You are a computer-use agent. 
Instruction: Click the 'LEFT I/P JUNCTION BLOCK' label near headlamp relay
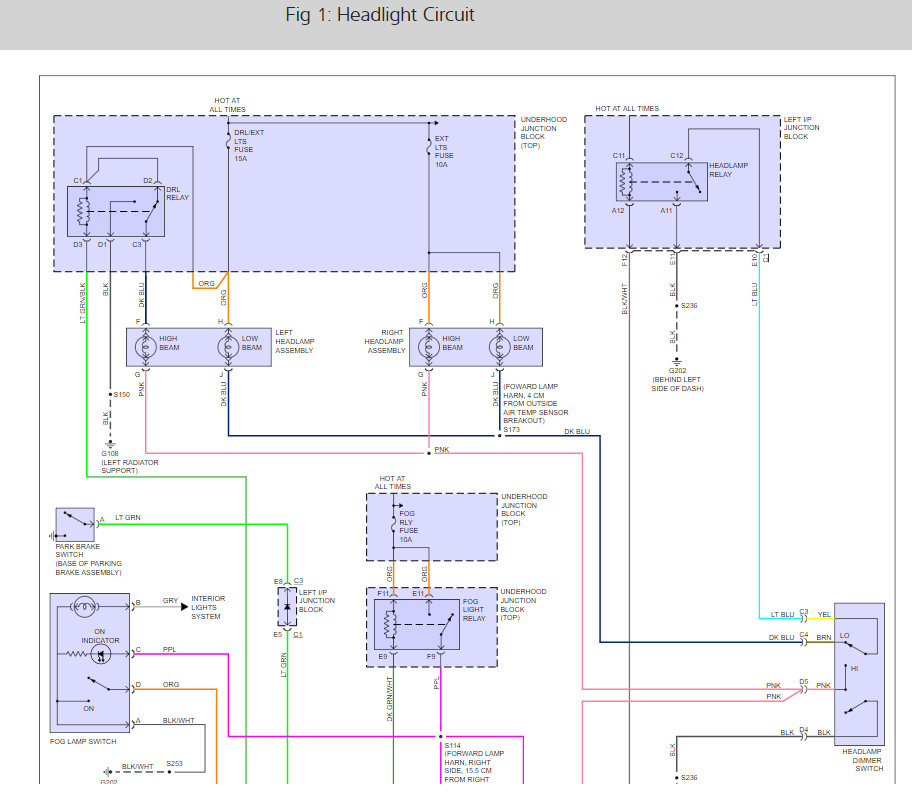click(x=800, y=128)
